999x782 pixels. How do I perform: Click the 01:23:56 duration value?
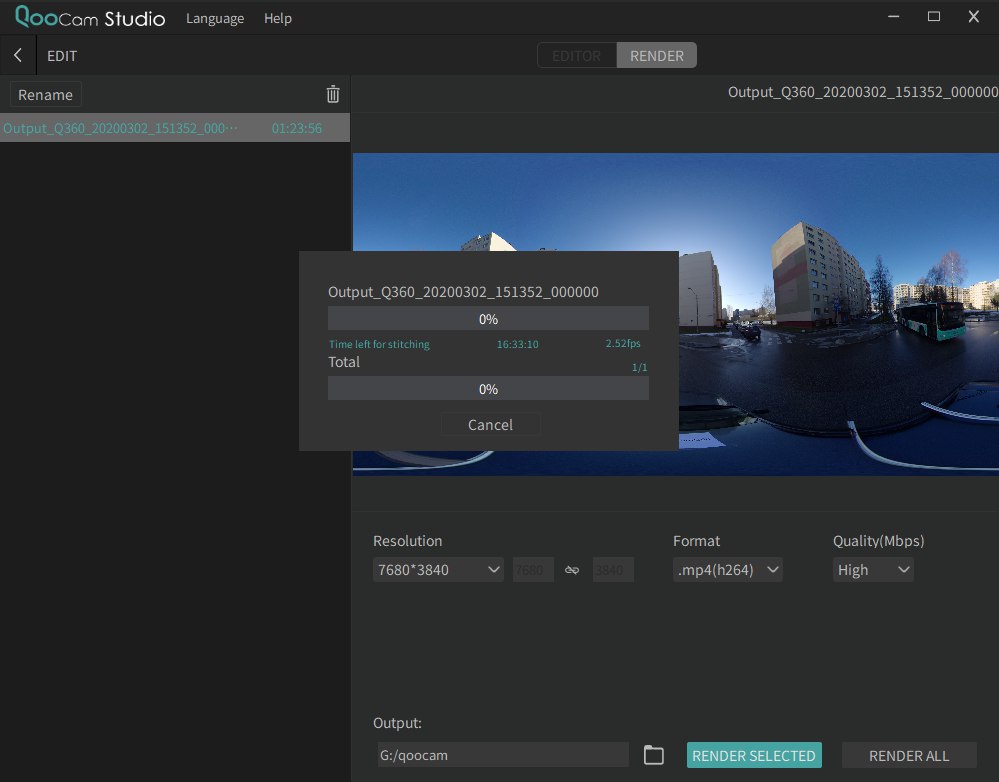[296, 128]
